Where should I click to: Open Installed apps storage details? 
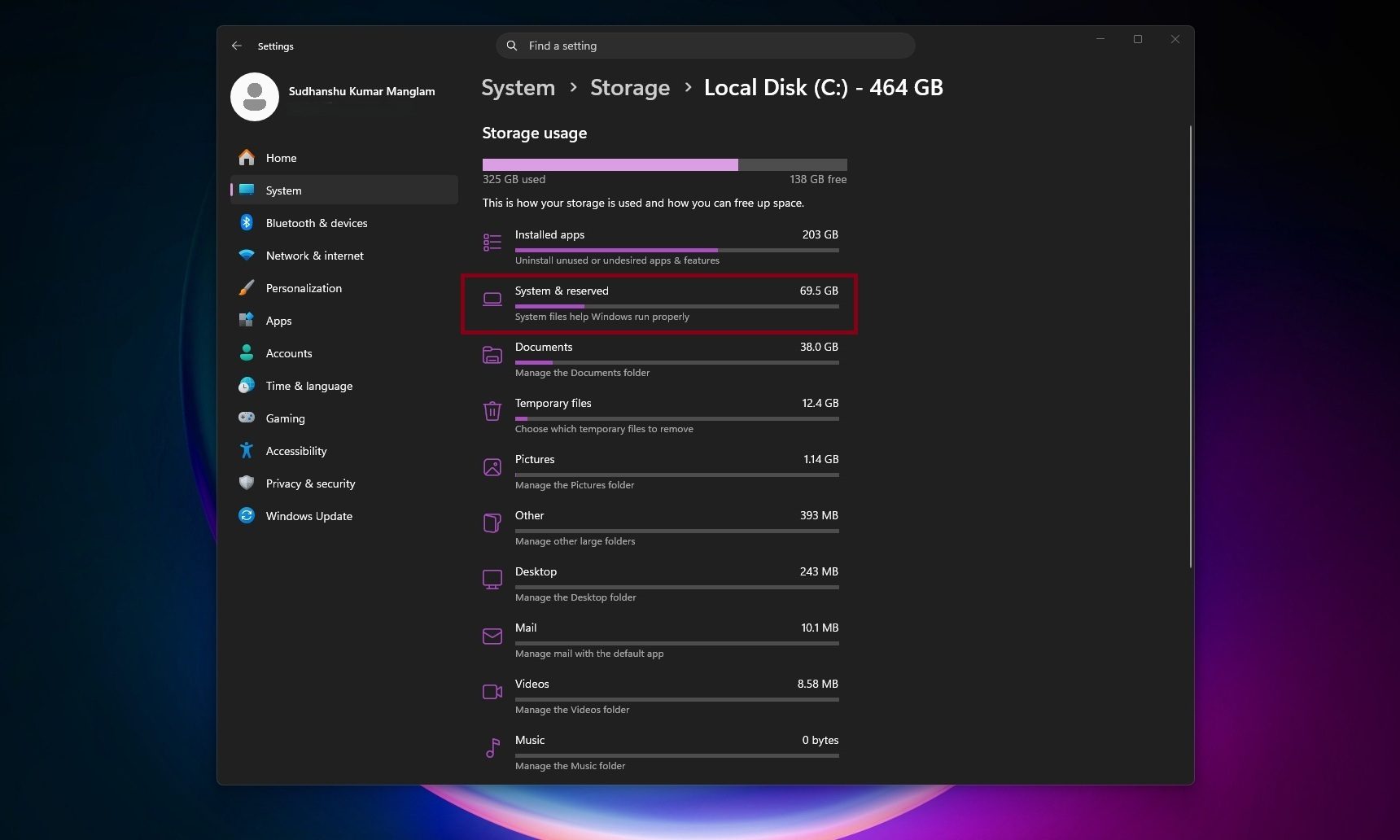click(660, 247)
